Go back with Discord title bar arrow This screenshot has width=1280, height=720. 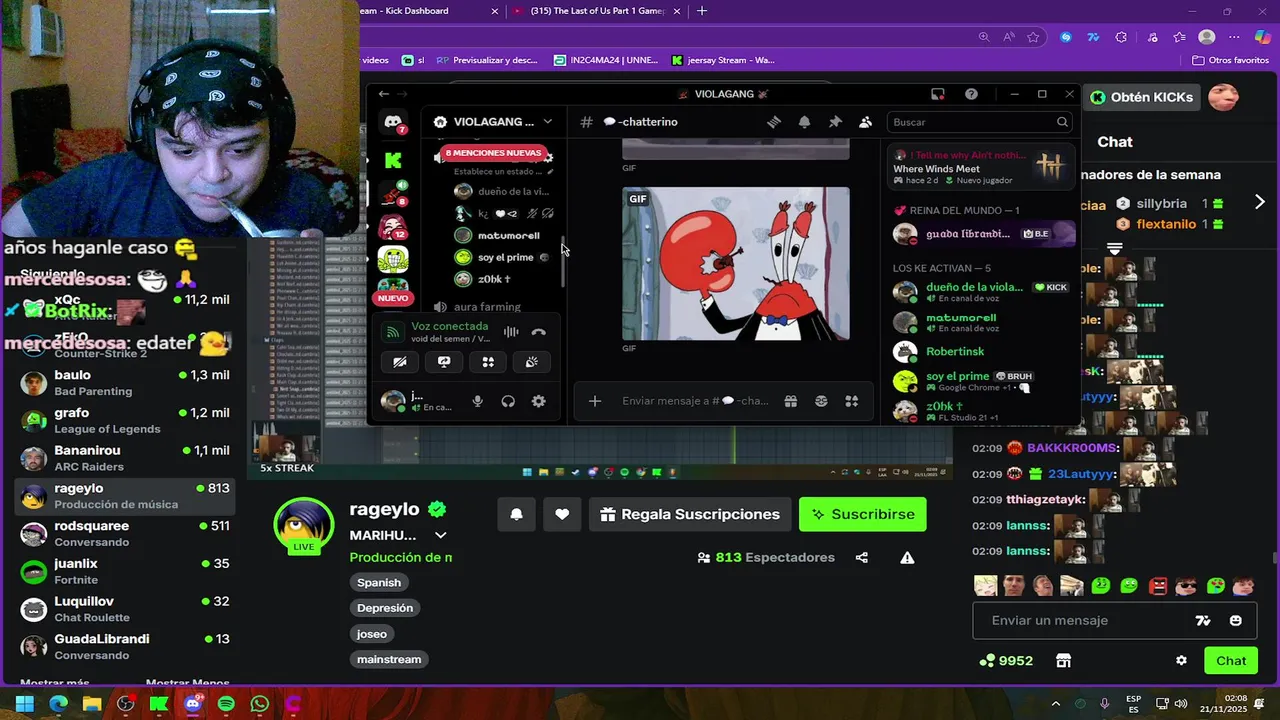point(384,94)
